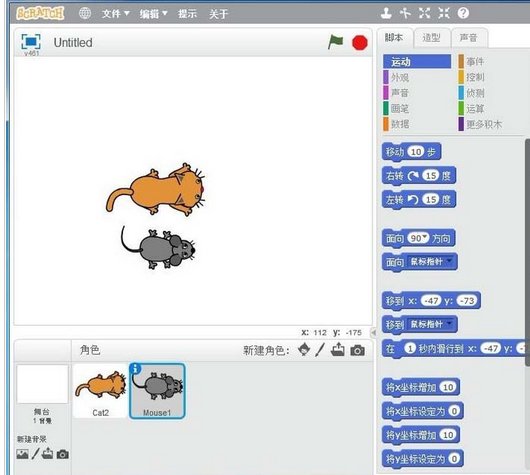Choose new sprite from library
The height and width of the screenshot is (475, 530).
tap(304, 350)
